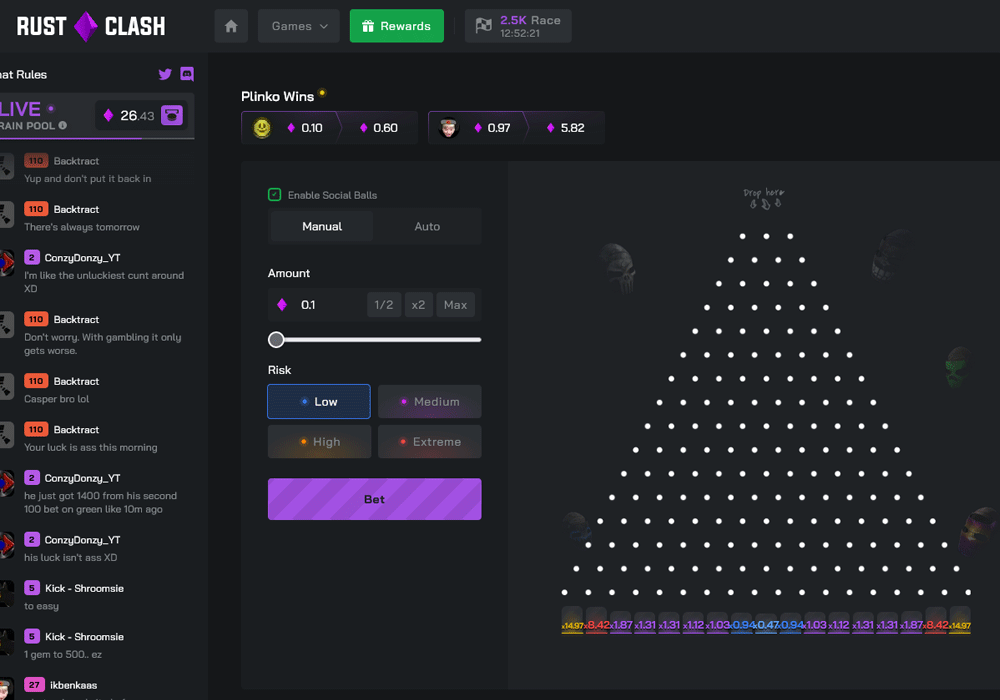Select Extreme risk level
This screenshot has height=700, width=1000.
tap(430, 442)
